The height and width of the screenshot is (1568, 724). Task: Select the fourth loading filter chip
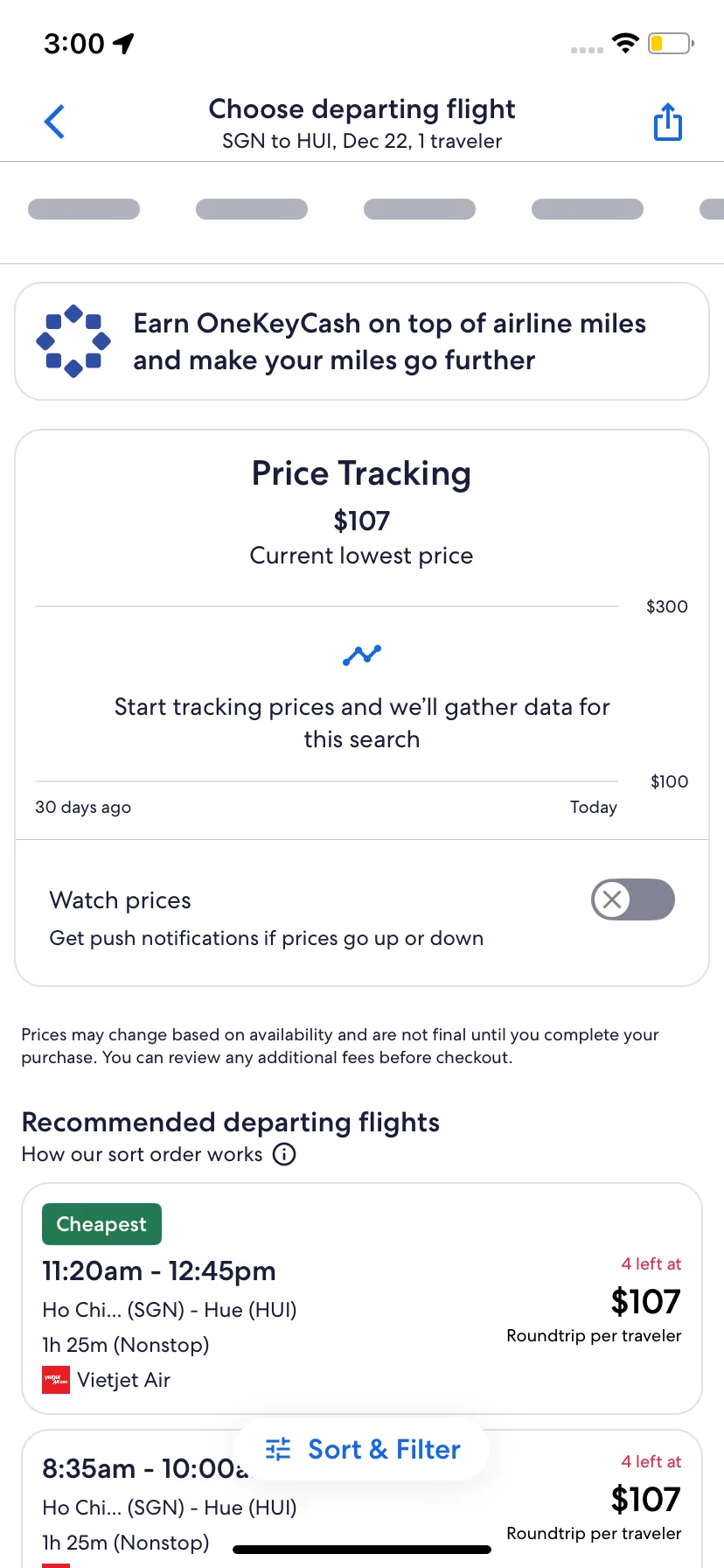pos(588,209)
